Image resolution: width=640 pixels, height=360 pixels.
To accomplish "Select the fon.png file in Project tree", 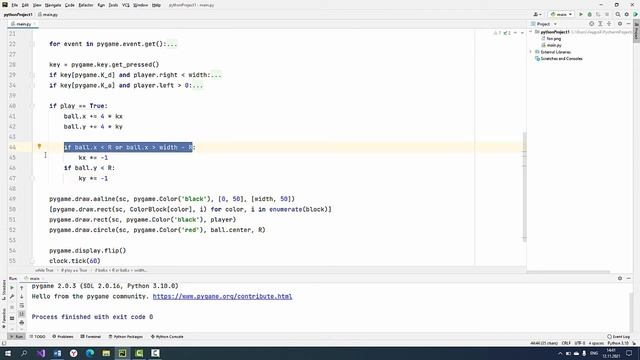I will pos(553,39).
